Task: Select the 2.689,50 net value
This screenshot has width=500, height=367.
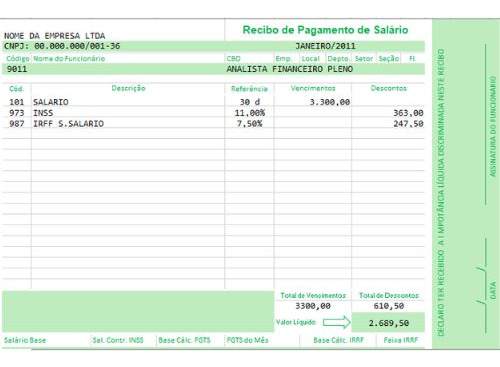Action: click(389, 323)
